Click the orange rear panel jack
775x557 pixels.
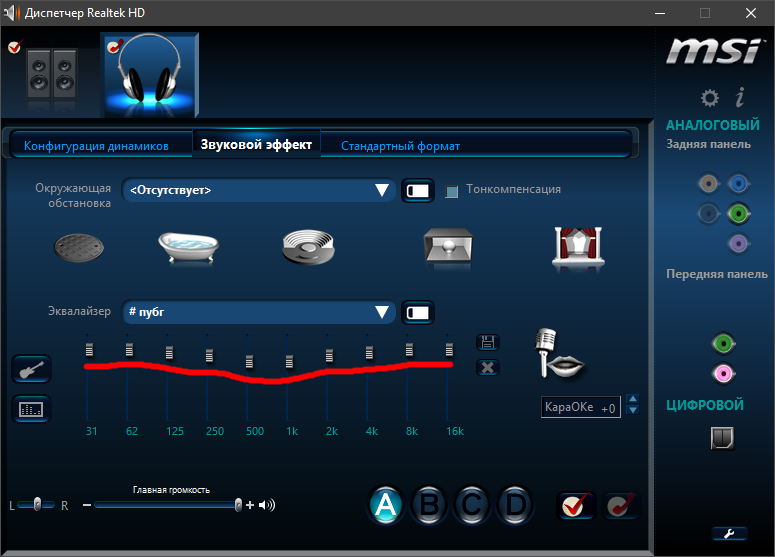coord(709,184)
